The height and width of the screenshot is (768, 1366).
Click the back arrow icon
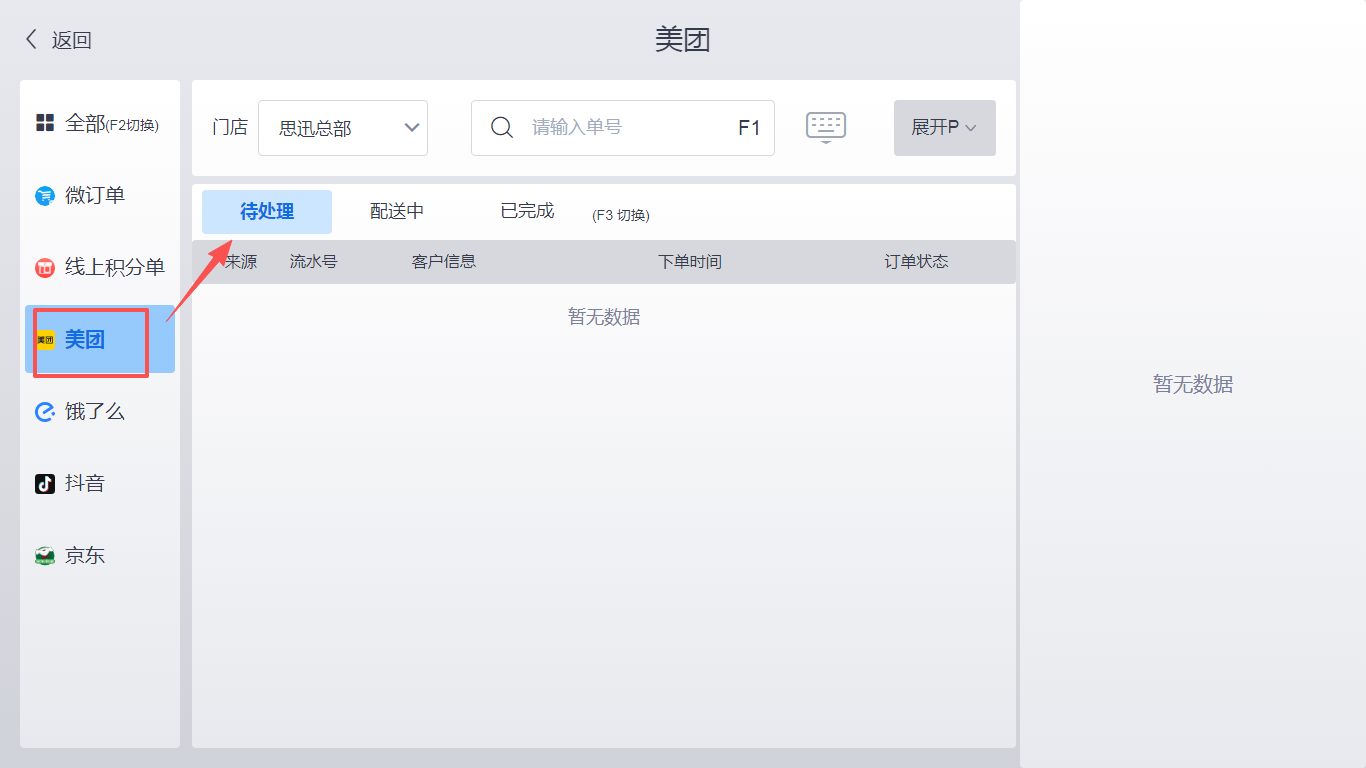click(x=31, y=40)
